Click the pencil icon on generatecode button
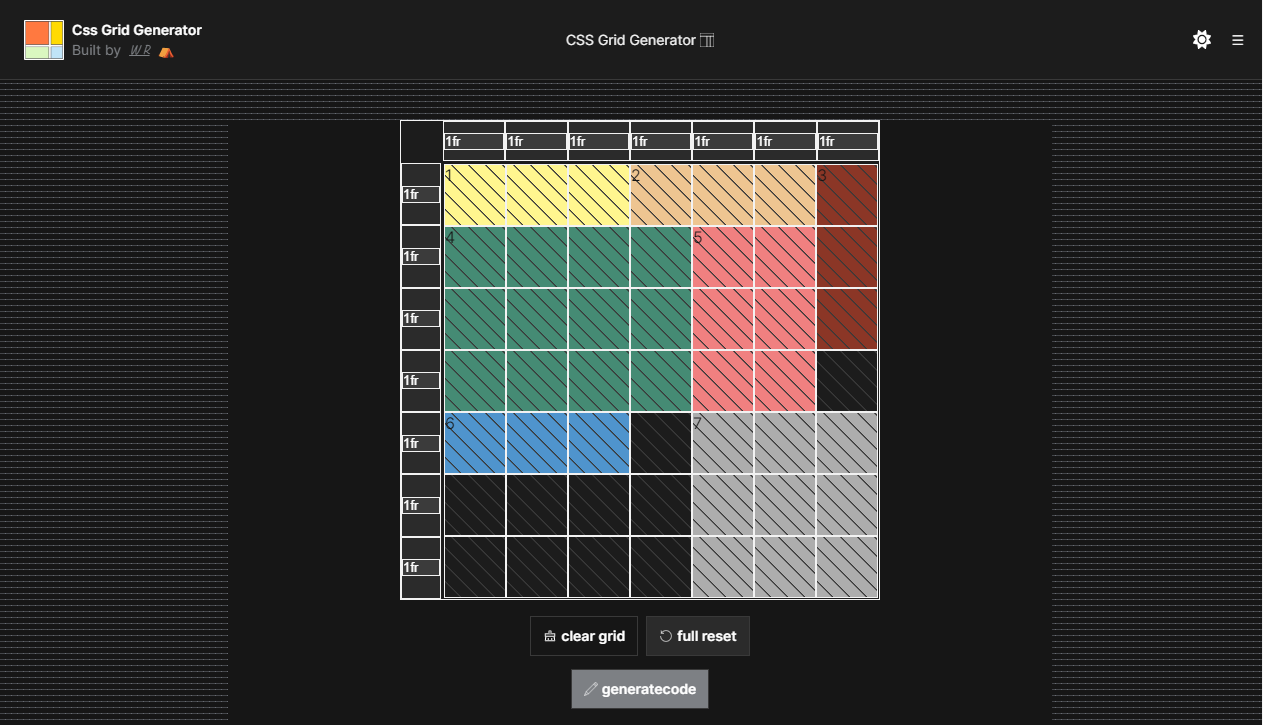Screen dimensions: 1263x725 (591, 689)
